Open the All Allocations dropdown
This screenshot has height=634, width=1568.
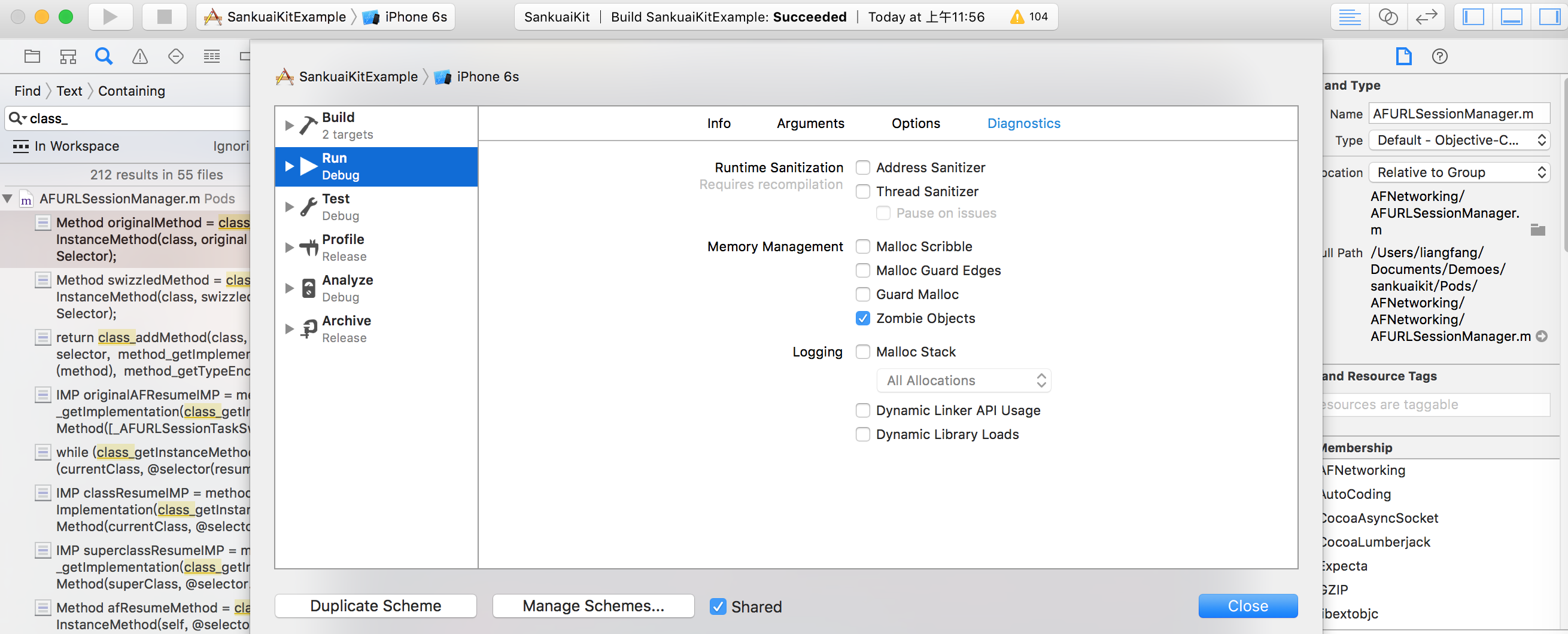click(x=963, y=380)
